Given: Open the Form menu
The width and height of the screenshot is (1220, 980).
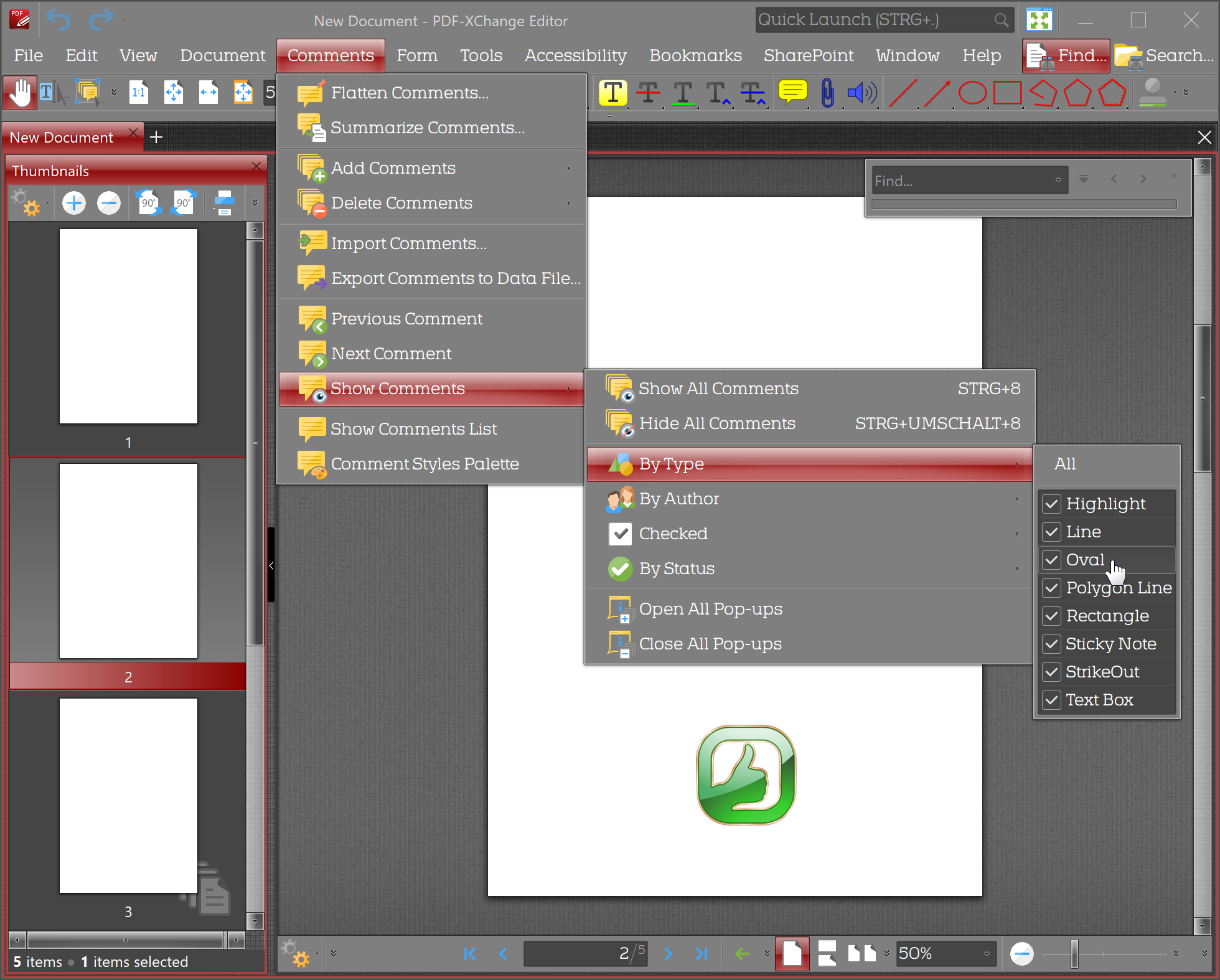Looking at the screenshot, I should point(417,55).
